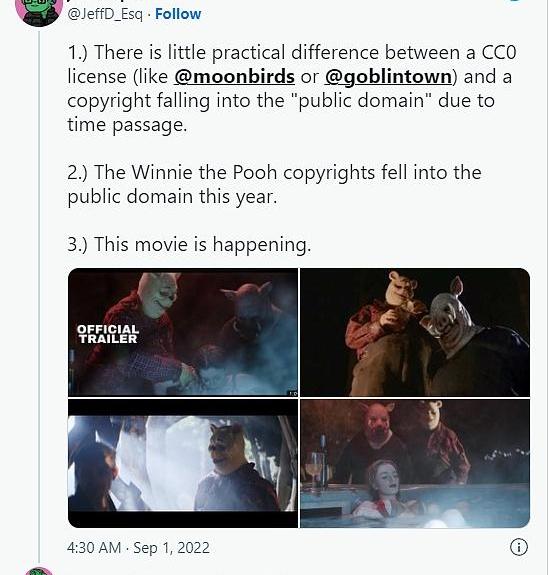
Task: Click the "public domain" quoted phrase
Action: (x=360, y=100)
